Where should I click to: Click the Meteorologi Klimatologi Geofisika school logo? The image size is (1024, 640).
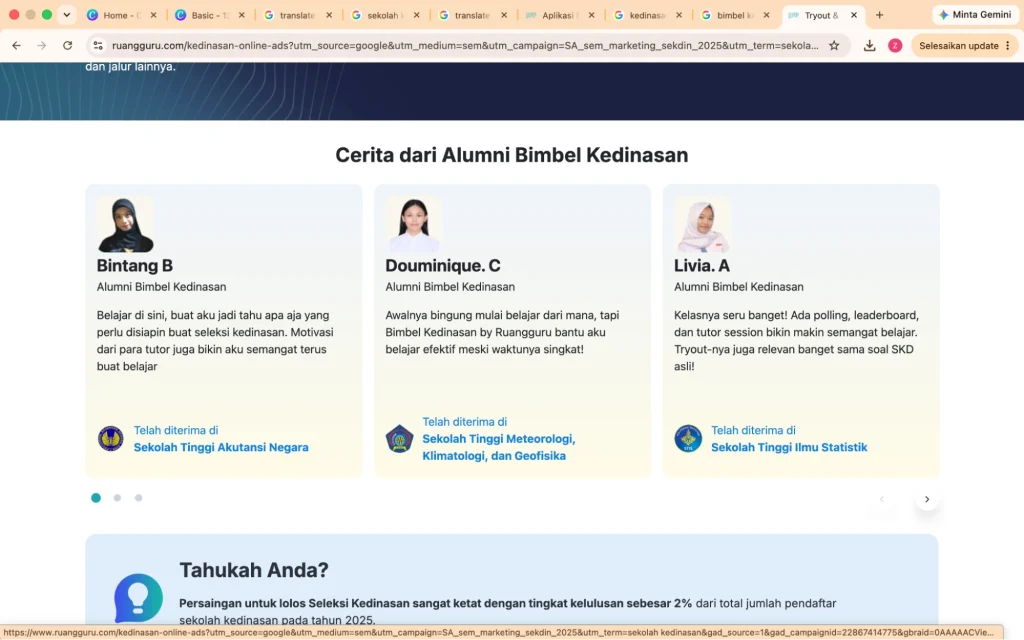[x=399, y=439]
